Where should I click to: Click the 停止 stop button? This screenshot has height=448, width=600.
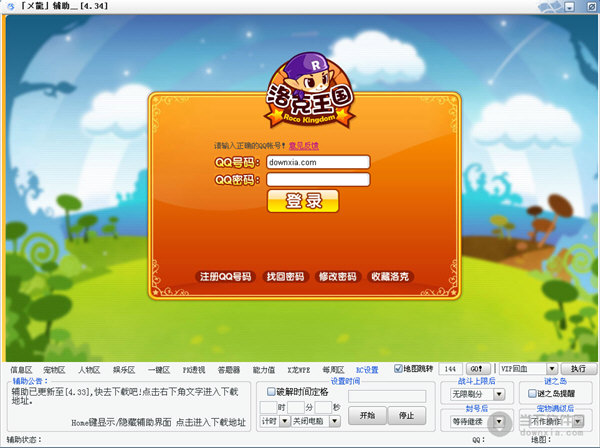coord(407,415)
